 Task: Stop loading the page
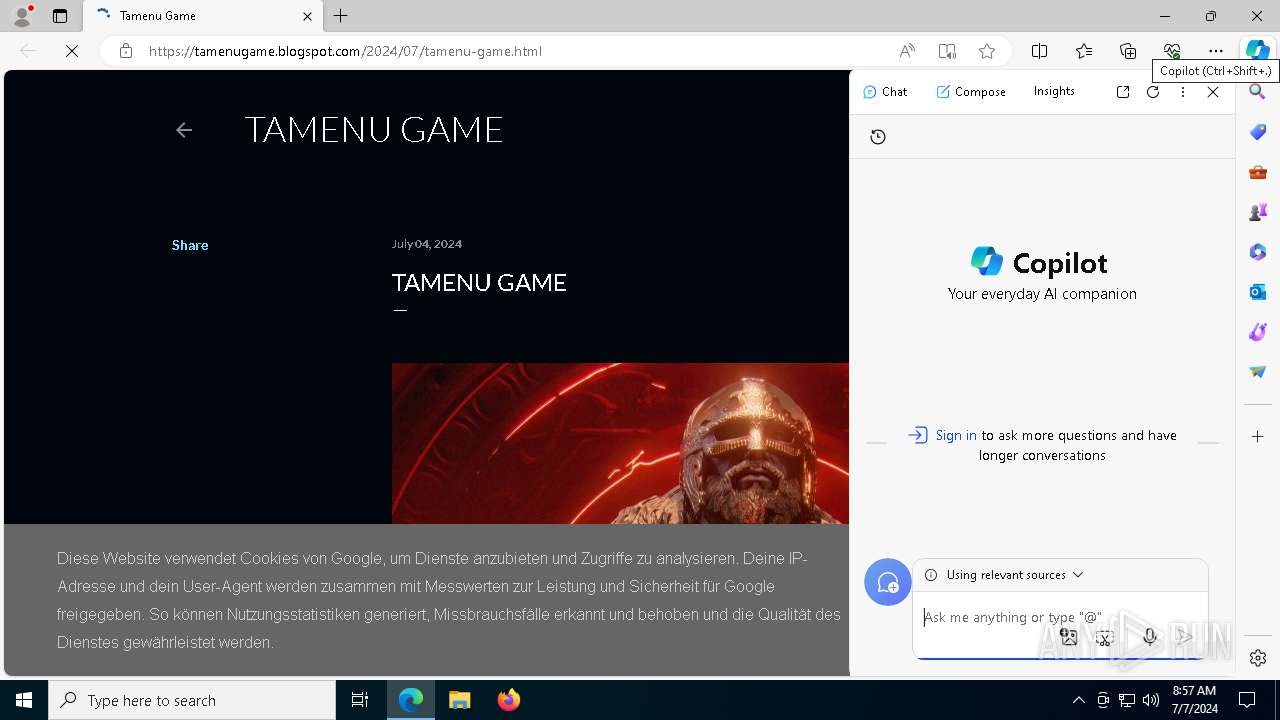click(72, 51)
